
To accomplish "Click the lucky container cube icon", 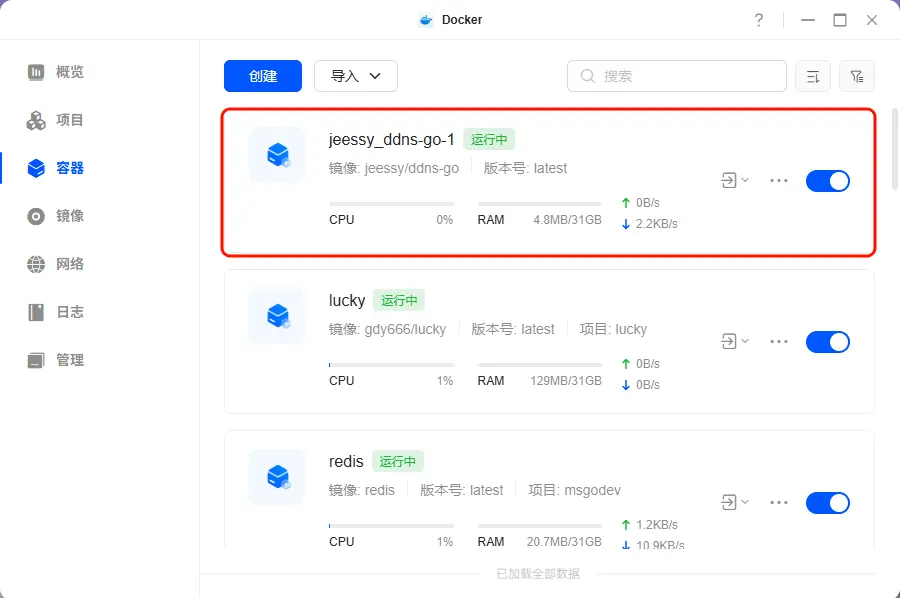I will (277, 316).
